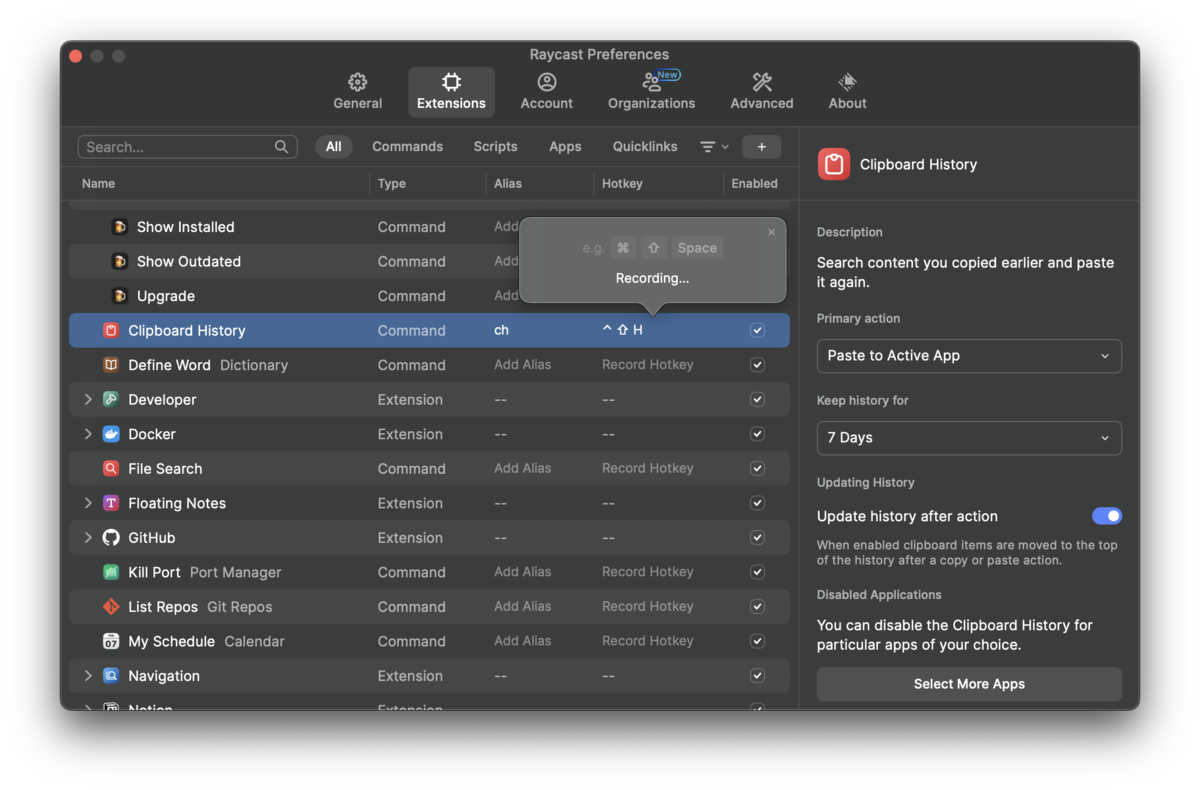Click the Upgrade command icon
Screen dimensions: 1200x790
pos(120,296)
